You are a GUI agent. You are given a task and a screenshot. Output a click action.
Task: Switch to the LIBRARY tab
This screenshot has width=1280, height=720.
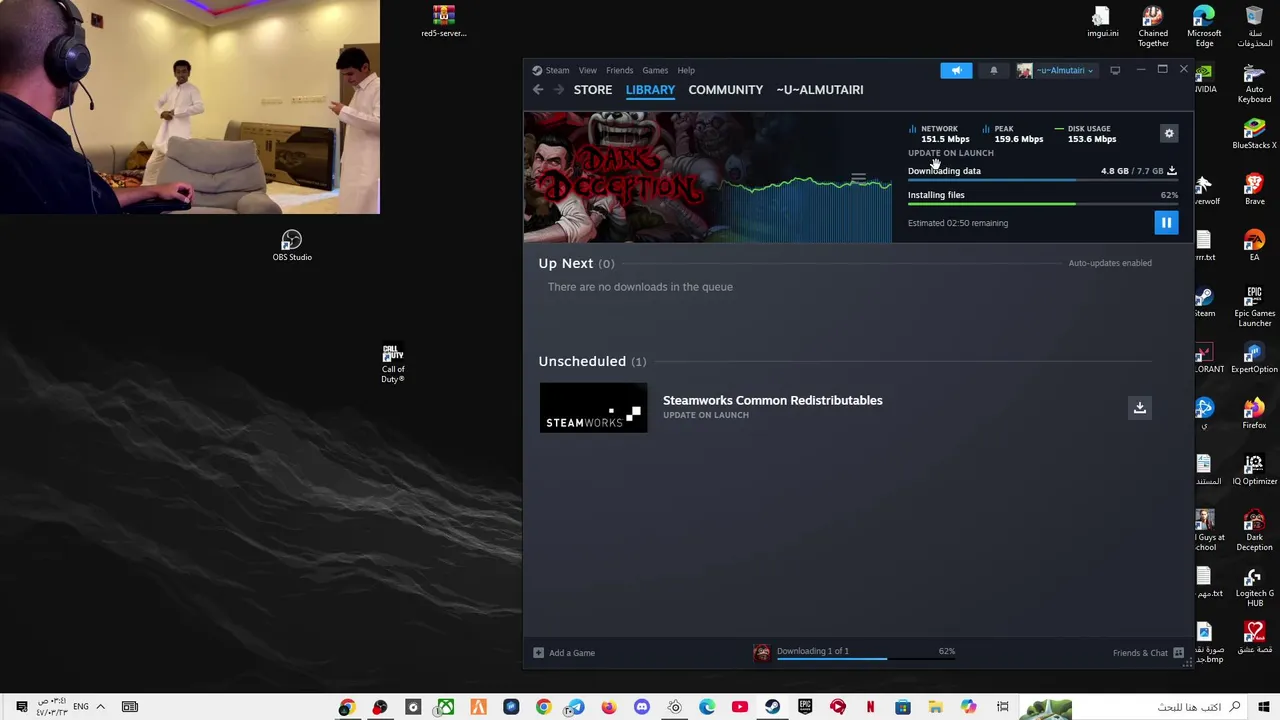point(650,90)
